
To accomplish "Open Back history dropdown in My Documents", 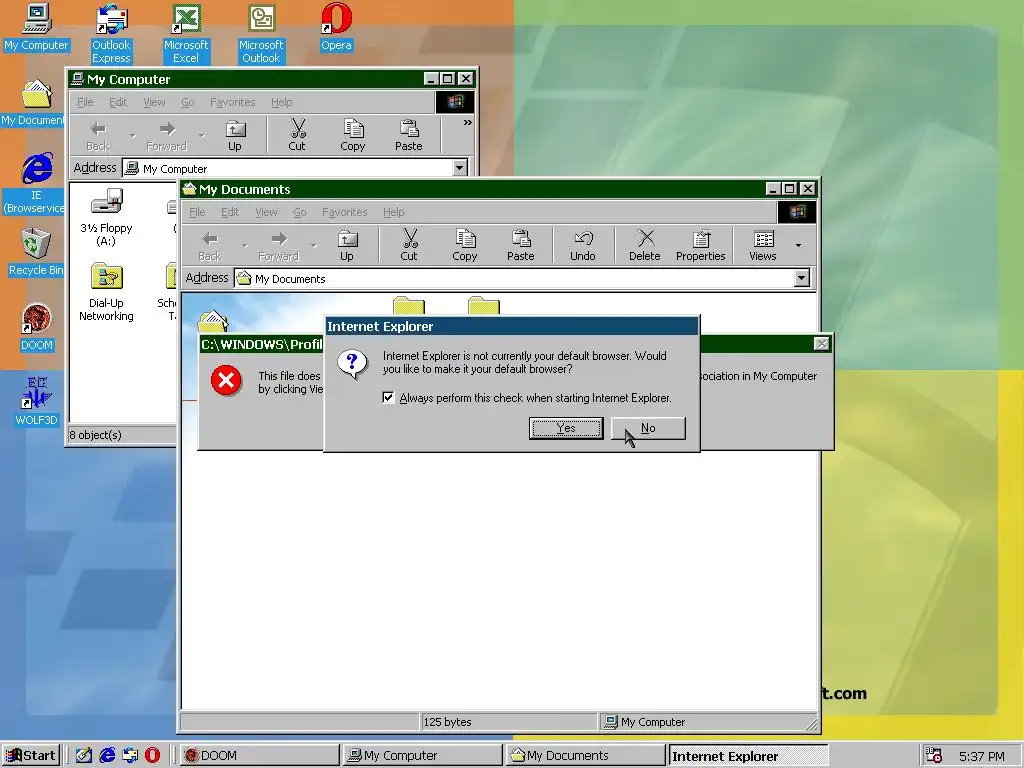I will tap(245, 246).
